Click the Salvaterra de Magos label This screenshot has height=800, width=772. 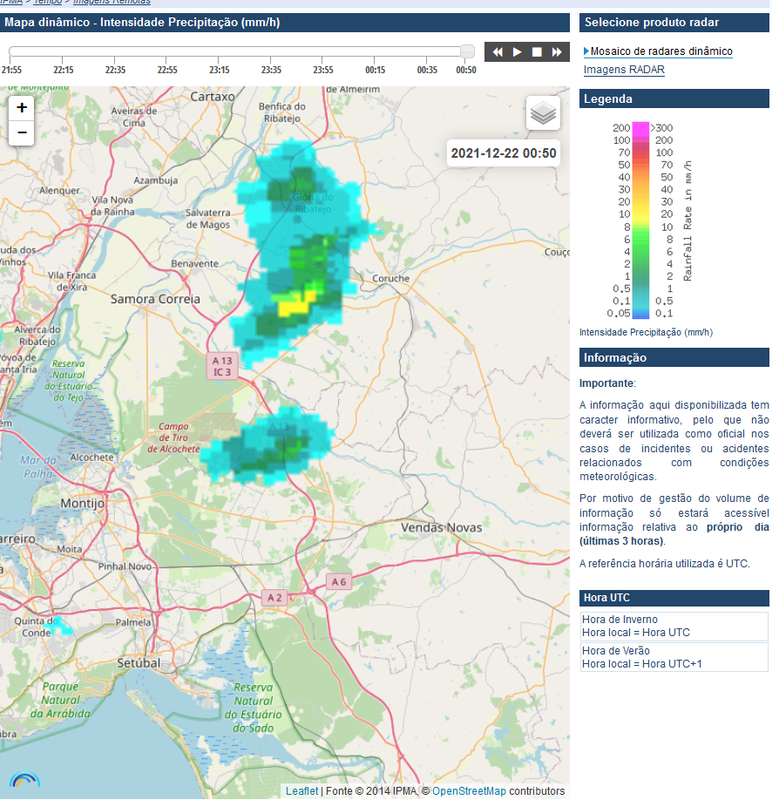pos(208,218)
